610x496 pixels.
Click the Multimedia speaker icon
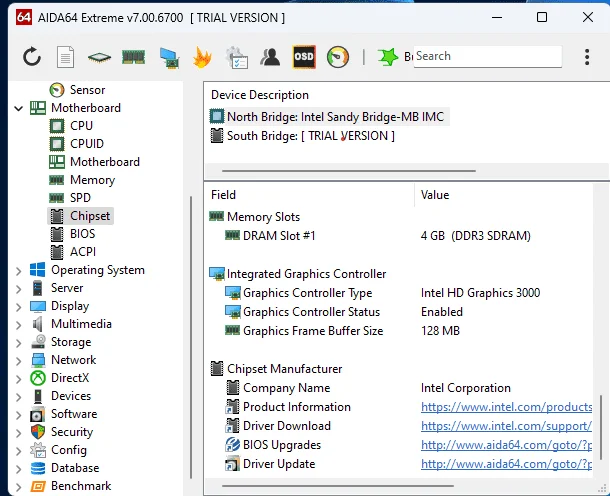[x=37, y=324]
